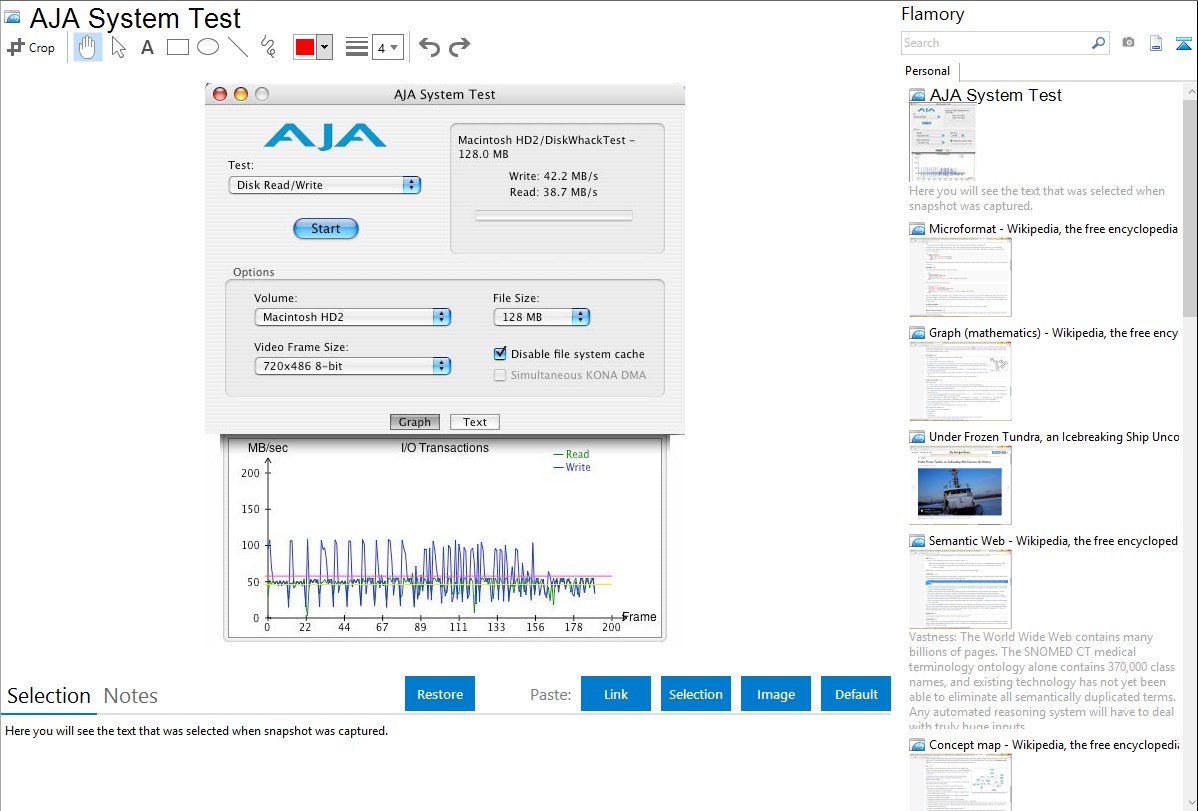The height and width of the screenshot is (811, 1198).
Task: Click the sidebar scrollbar down arrow
Action: [x=1190, y=803]
